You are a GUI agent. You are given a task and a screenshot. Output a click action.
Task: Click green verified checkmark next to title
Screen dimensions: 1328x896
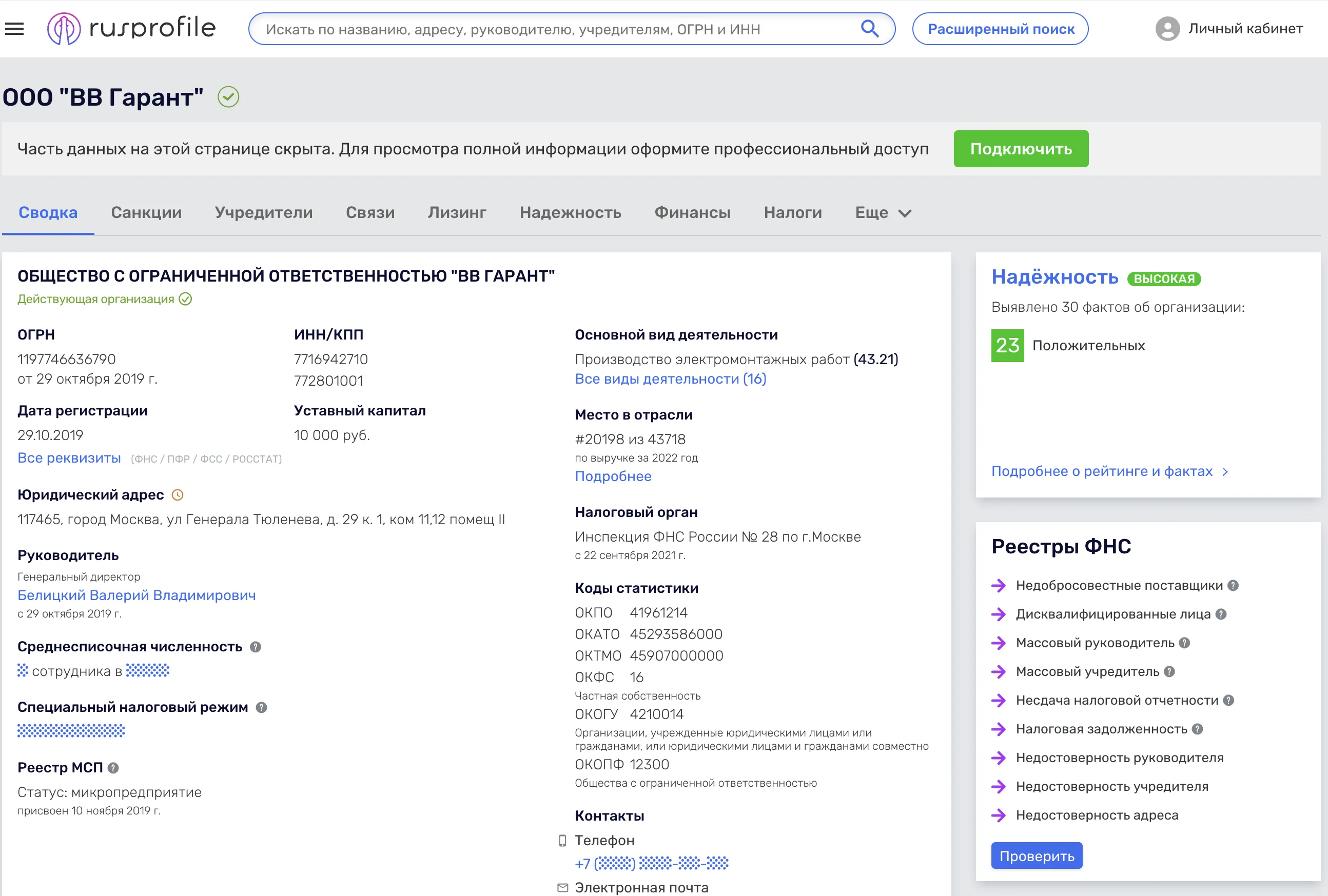coord(228,96)
